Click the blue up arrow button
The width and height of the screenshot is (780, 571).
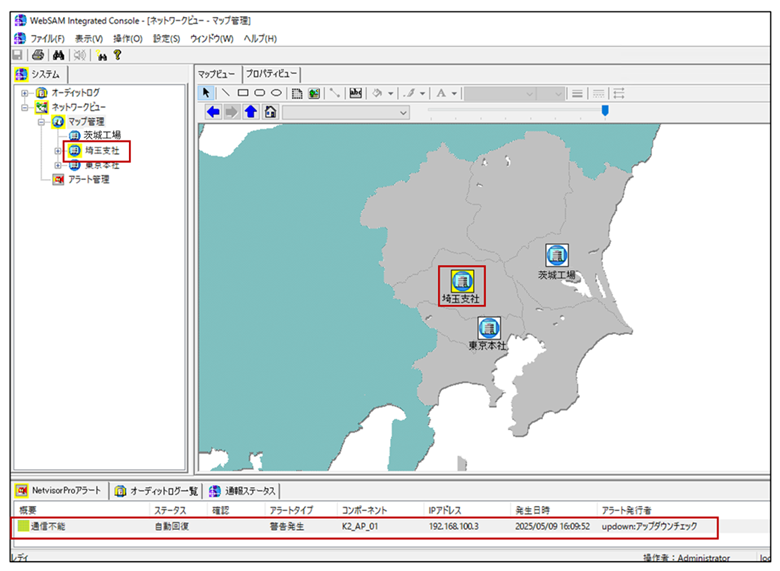[250, 112]
